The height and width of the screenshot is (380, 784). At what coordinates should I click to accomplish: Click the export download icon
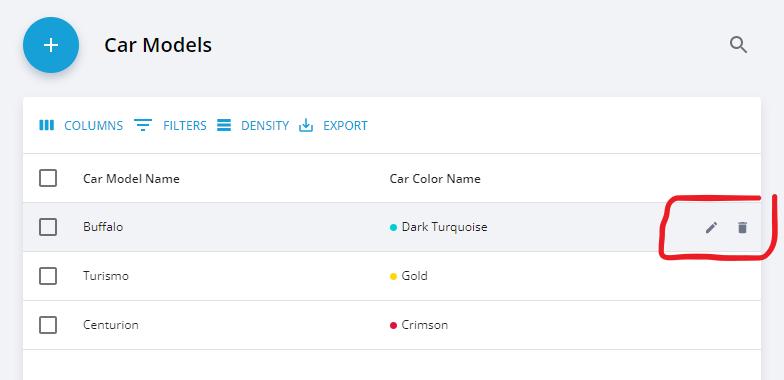[x=306, y=125]
